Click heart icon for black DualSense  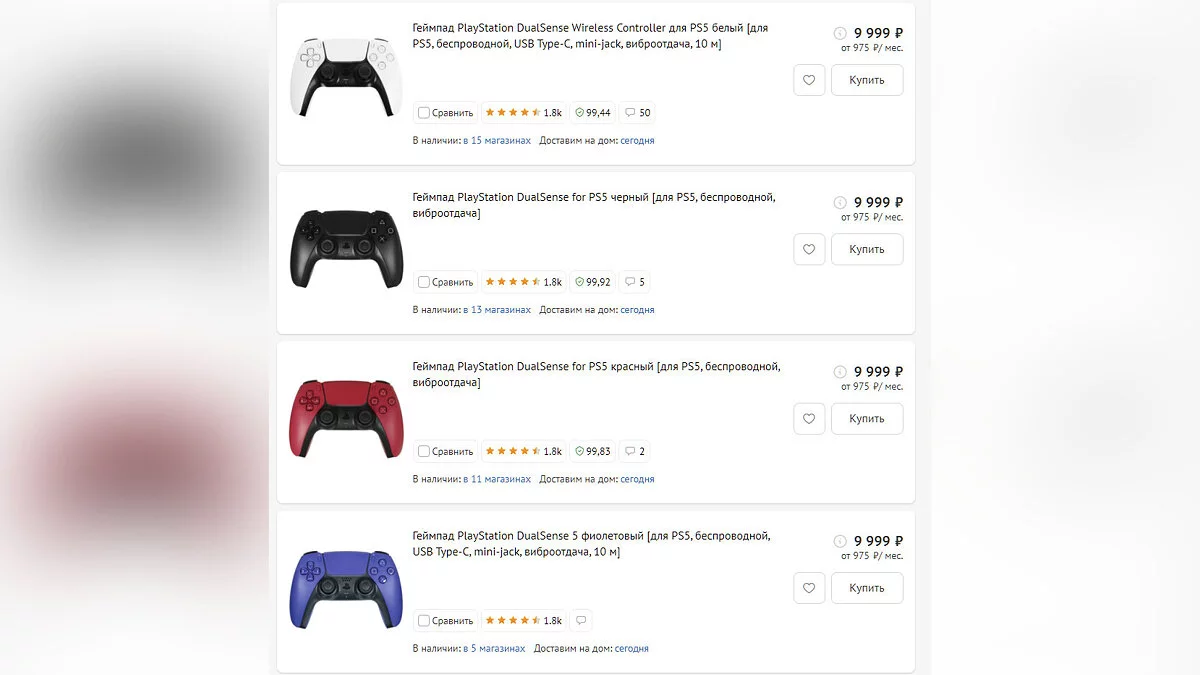[x=809, y=249]
